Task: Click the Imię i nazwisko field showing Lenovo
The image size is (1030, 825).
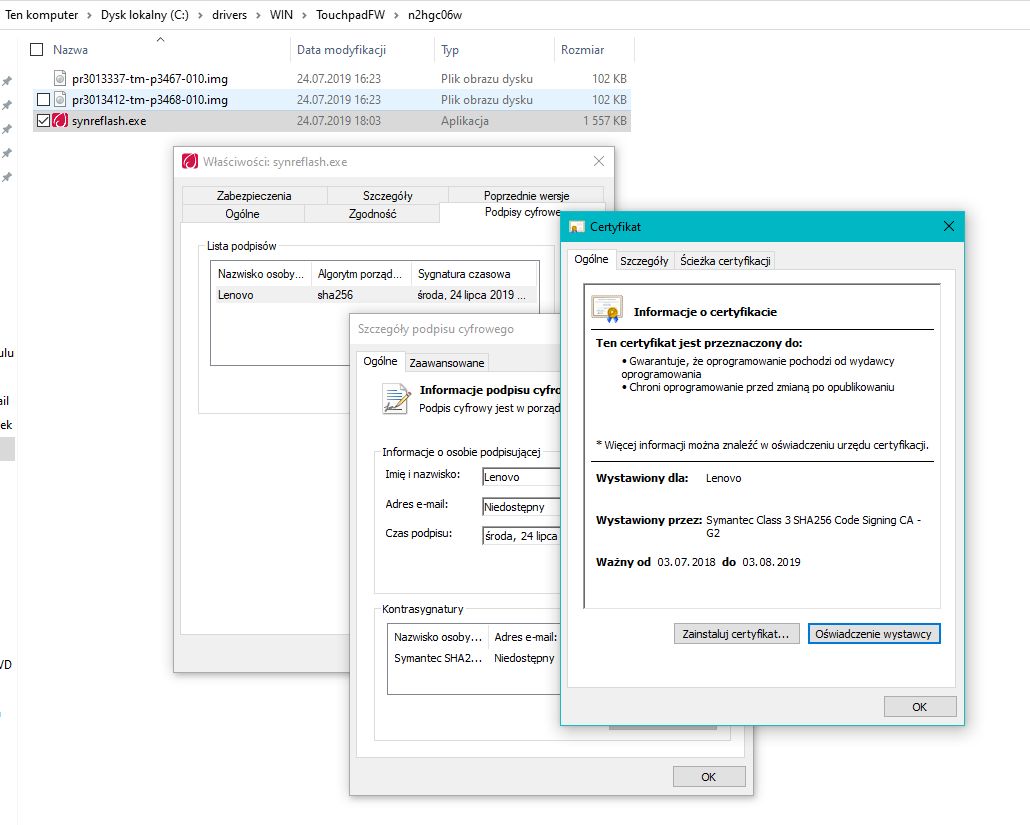Action: [x=522, y=477]
